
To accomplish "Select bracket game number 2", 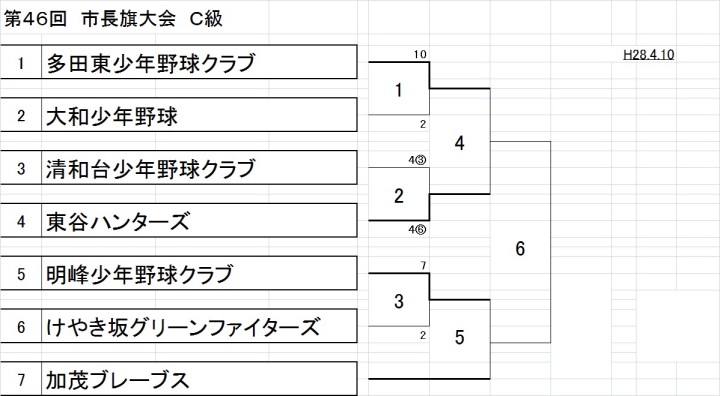I will click(x=399, y=196).
